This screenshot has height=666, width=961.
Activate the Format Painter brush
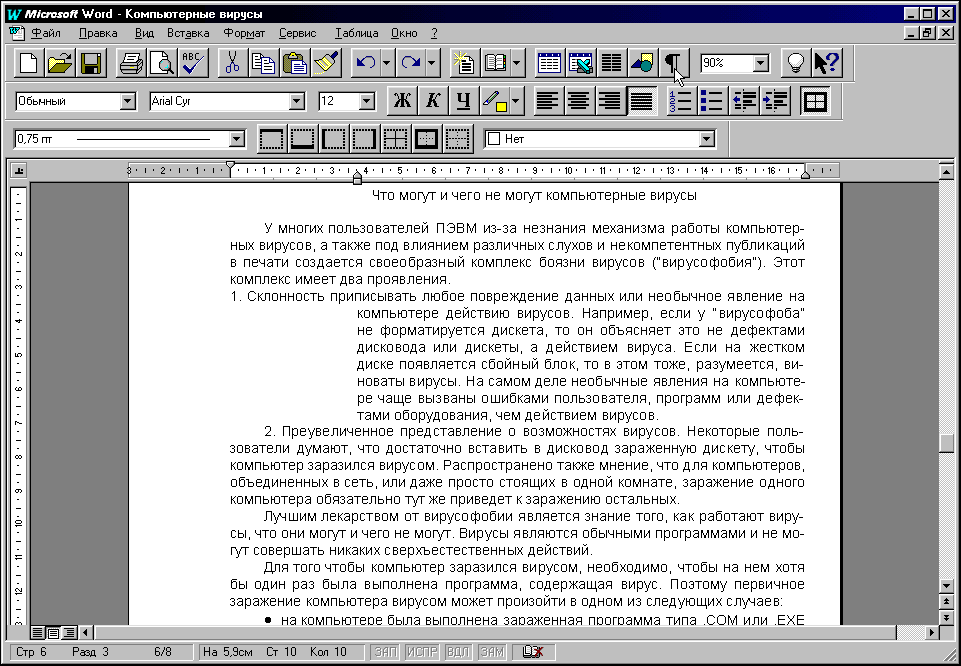coord(326,63)
